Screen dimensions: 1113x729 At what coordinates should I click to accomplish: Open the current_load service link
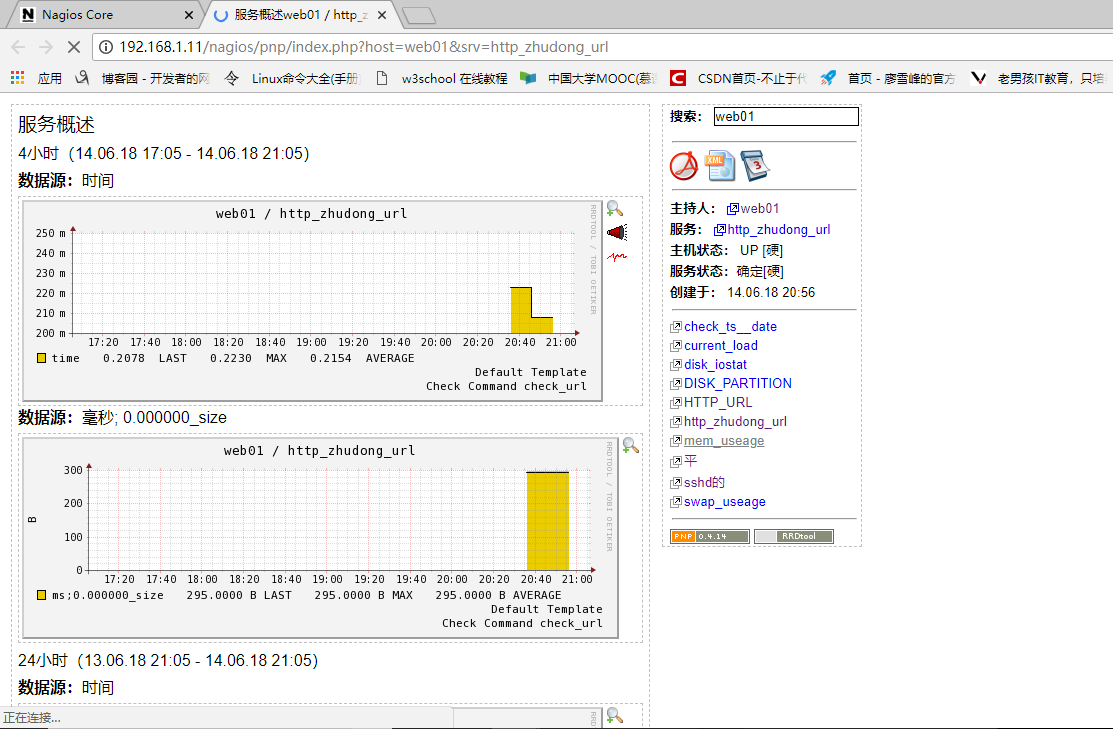721,346
